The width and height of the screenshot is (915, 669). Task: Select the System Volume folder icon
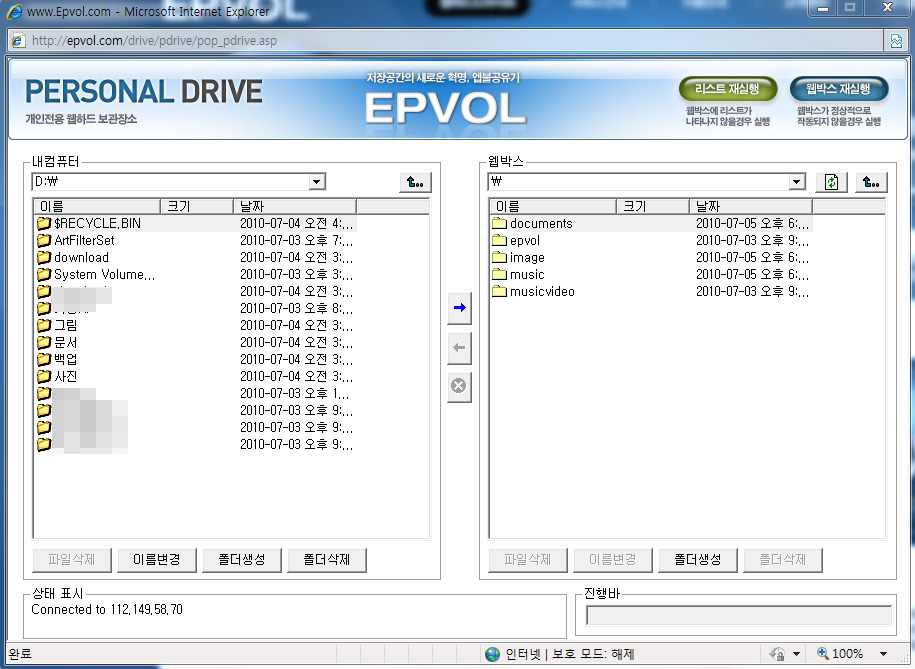tap(44, 274)
